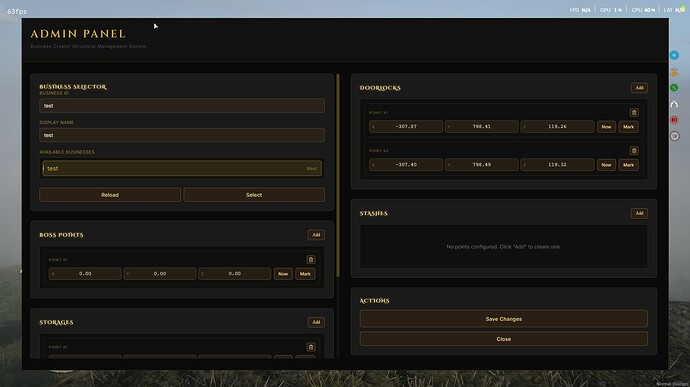Add a new boss point

pos(316,235)
